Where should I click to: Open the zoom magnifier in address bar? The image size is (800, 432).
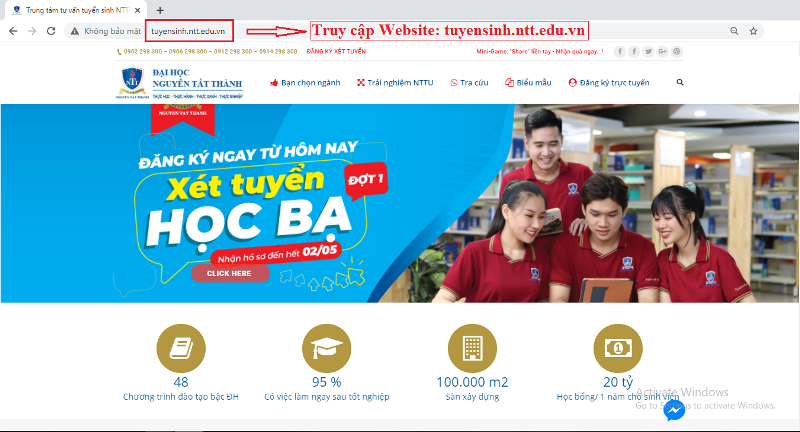pos(734,31)
